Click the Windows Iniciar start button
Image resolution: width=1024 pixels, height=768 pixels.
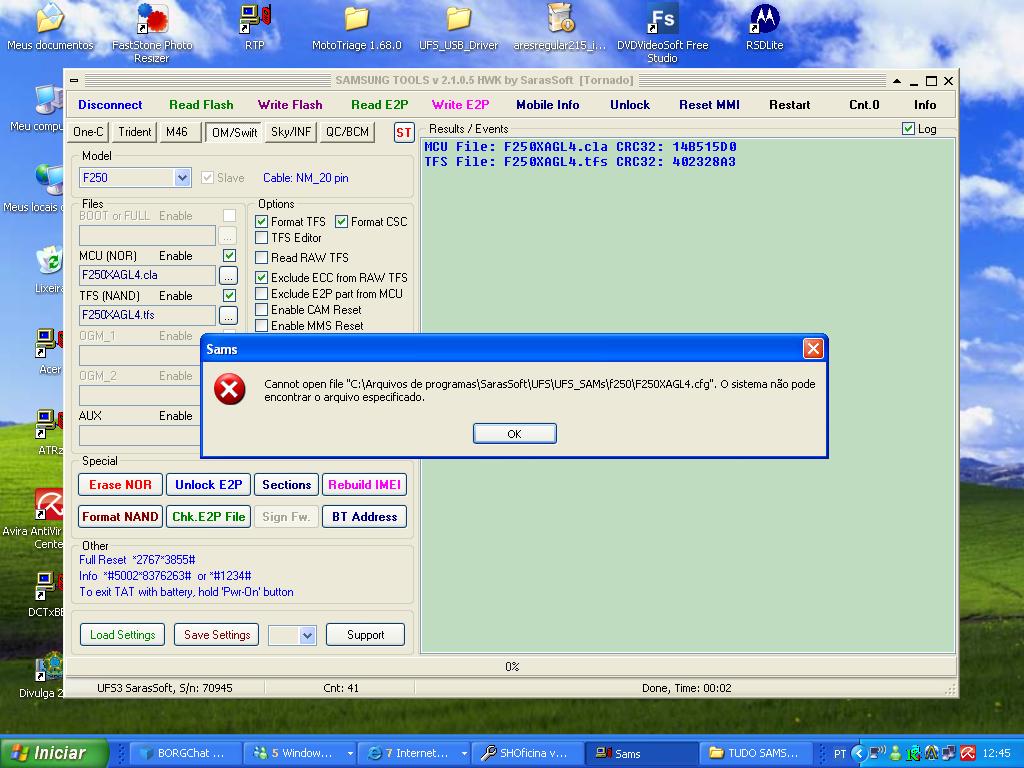(x=54, y=753)
